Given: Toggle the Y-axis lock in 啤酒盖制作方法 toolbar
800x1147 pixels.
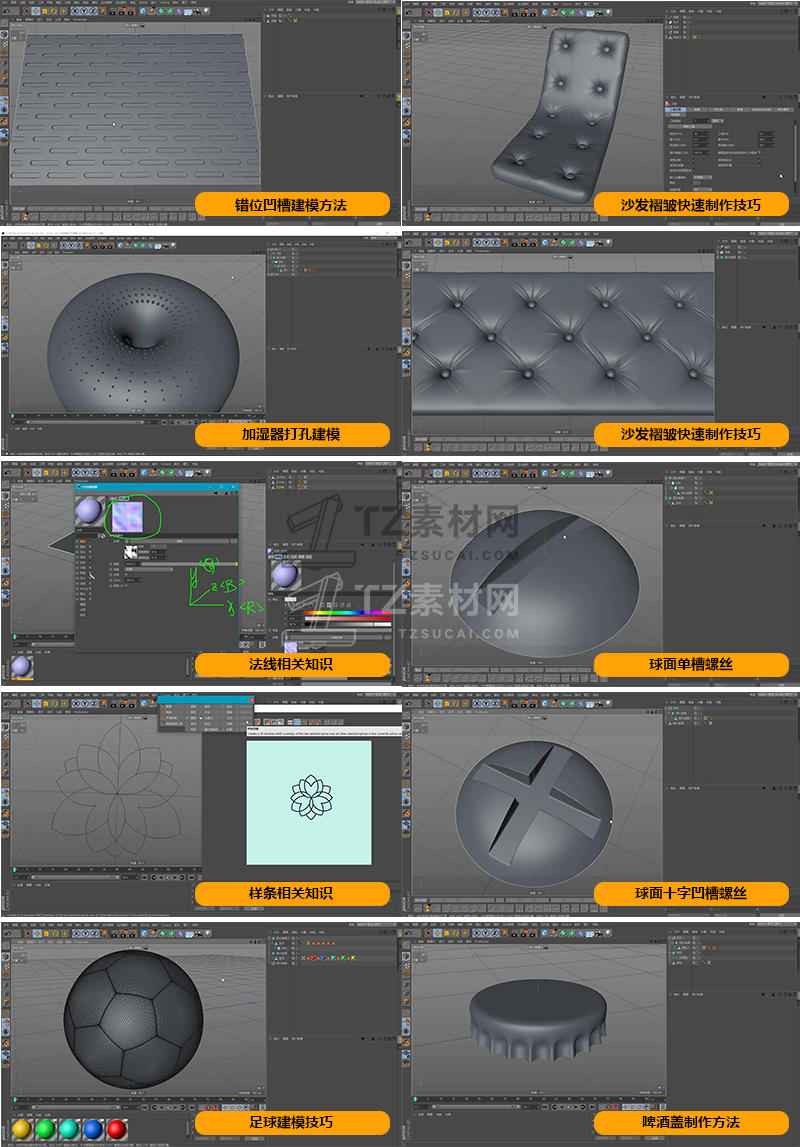Looking at the screenshot, I should pyautogui.click(x=486, y=933).
